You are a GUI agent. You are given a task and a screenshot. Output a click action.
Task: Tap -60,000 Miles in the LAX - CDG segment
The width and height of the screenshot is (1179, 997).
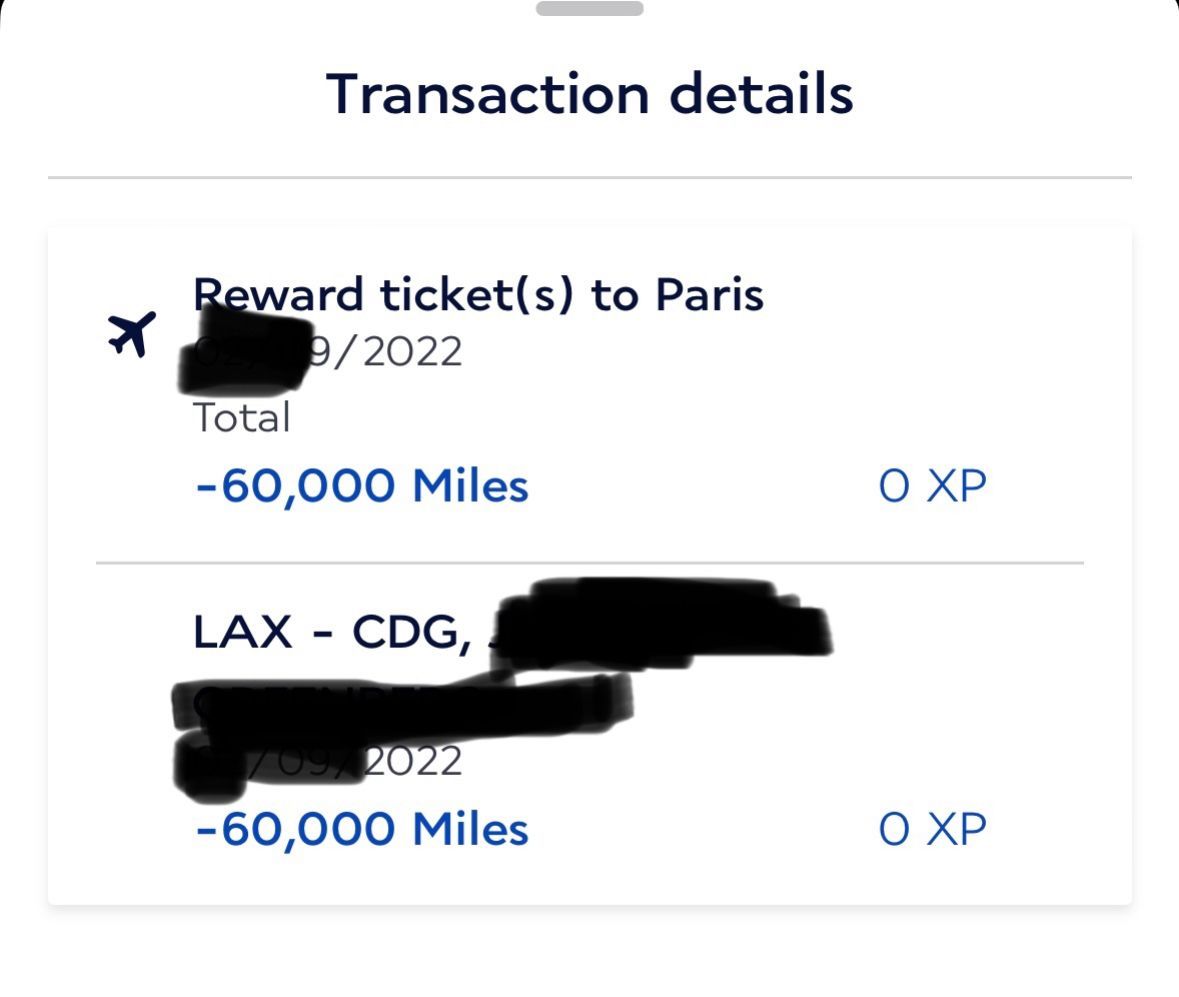pos(361,829)
